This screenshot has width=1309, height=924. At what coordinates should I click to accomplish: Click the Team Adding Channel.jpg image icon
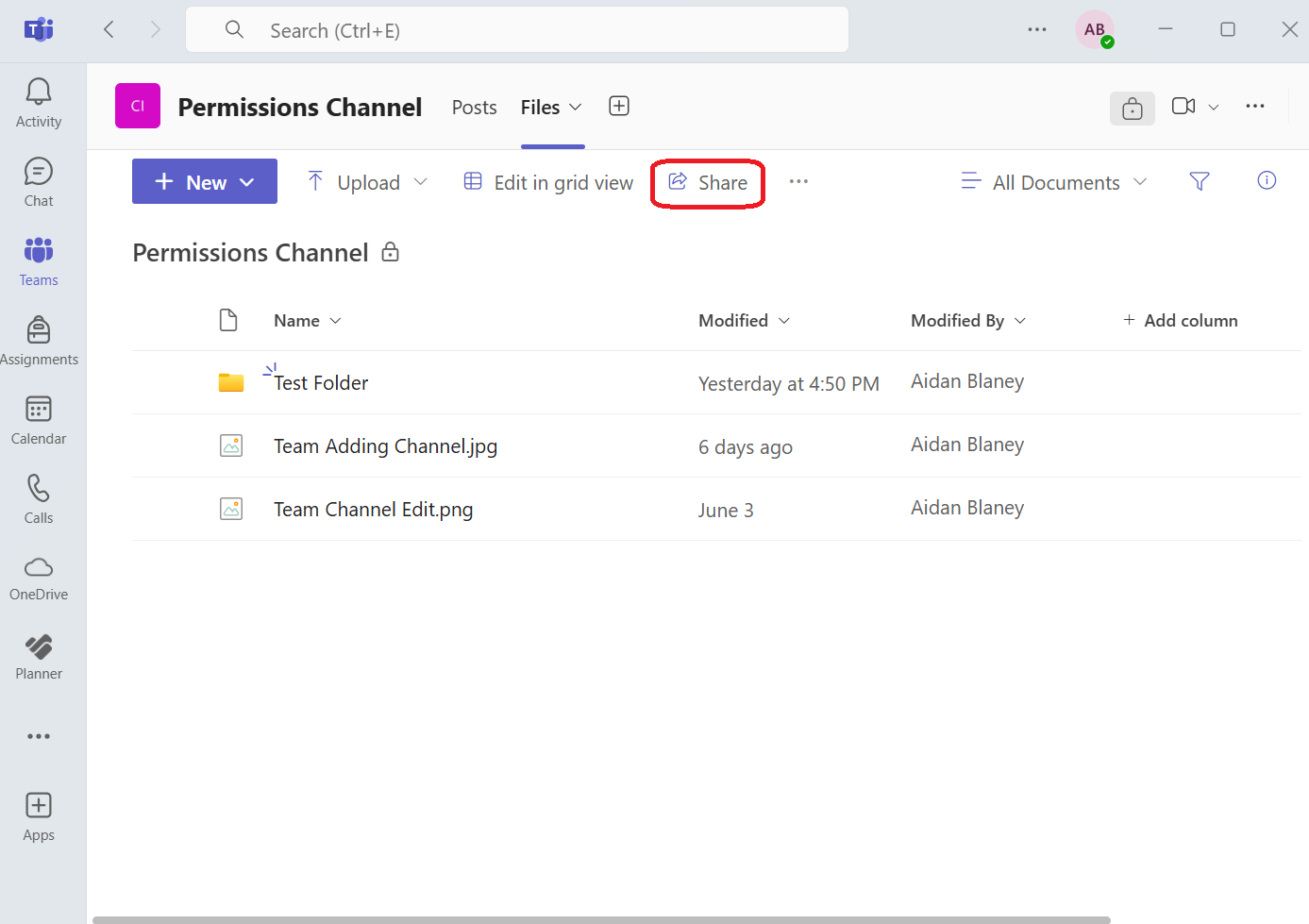(x=231, y=445)
